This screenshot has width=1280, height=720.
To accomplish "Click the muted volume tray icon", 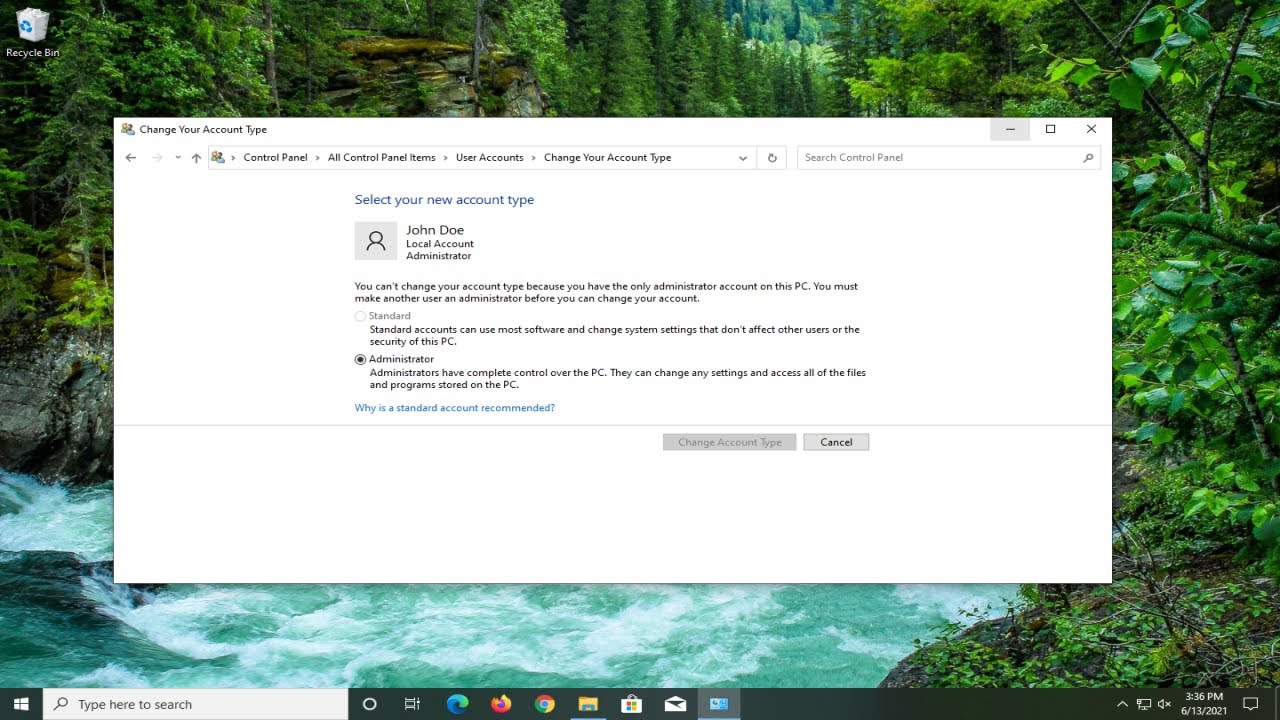I will [1165, 704].
